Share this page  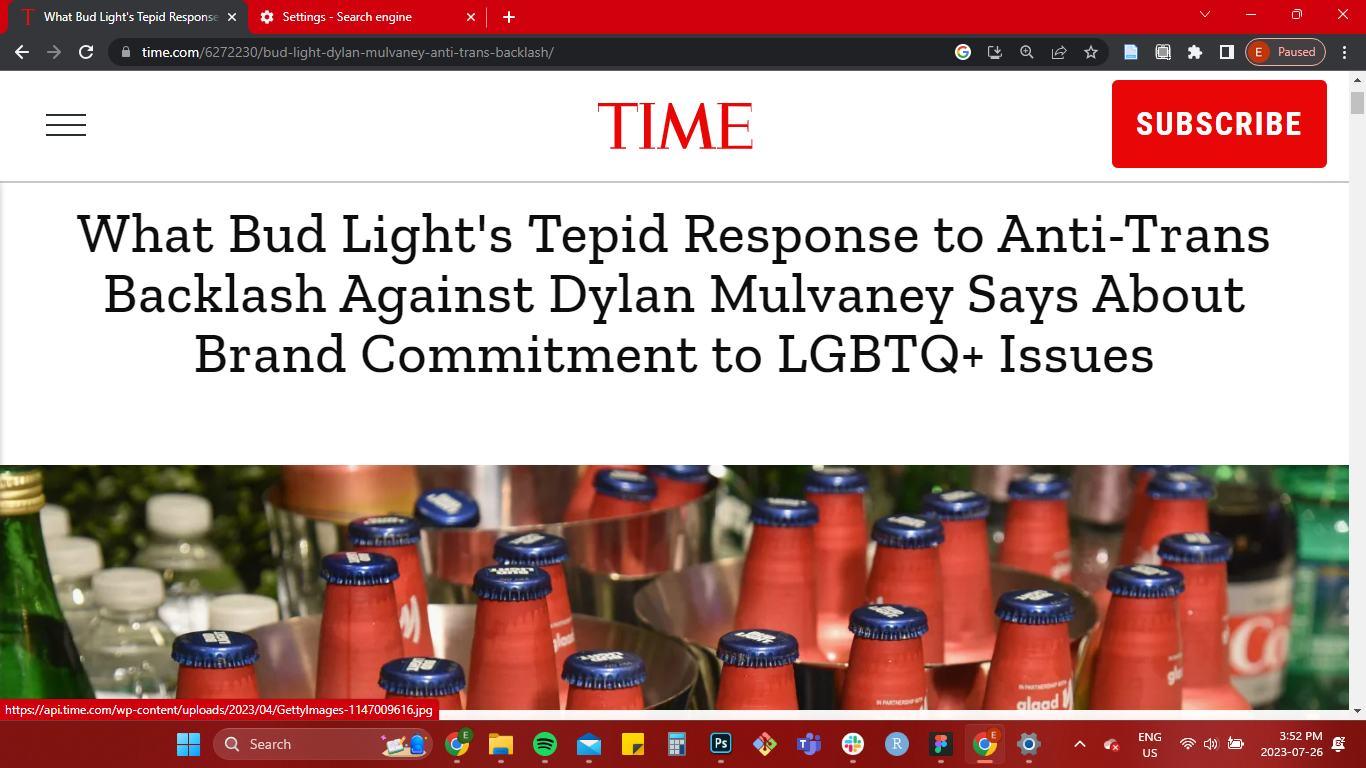(x=1059, y=52)
